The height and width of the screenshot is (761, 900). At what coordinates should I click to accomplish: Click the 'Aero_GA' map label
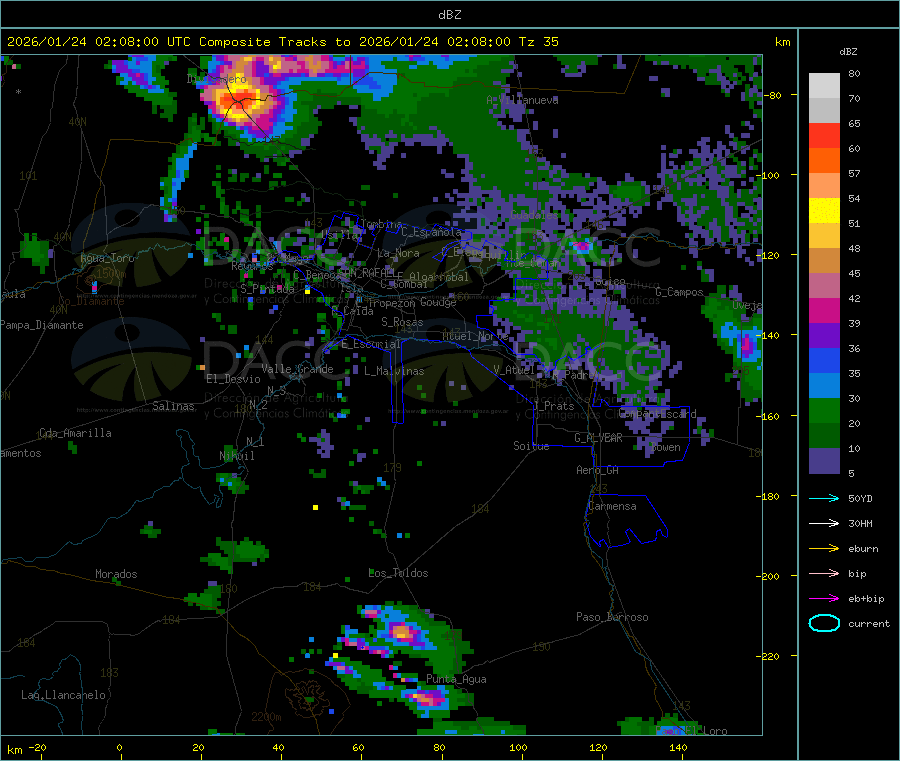[598, 470]
